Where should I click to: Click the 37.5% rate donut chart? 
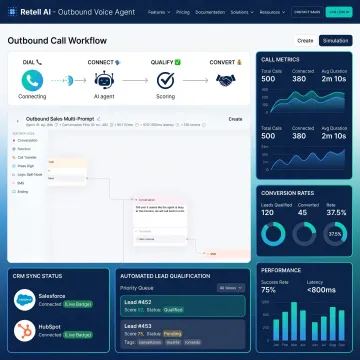pos(335,234)
